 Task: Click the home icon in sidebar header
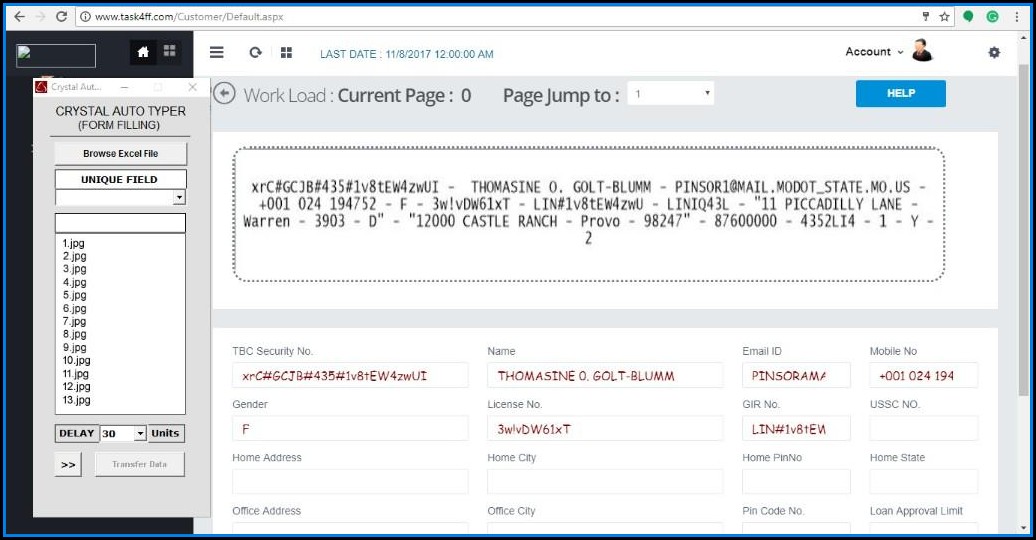[x=143, y=52]
